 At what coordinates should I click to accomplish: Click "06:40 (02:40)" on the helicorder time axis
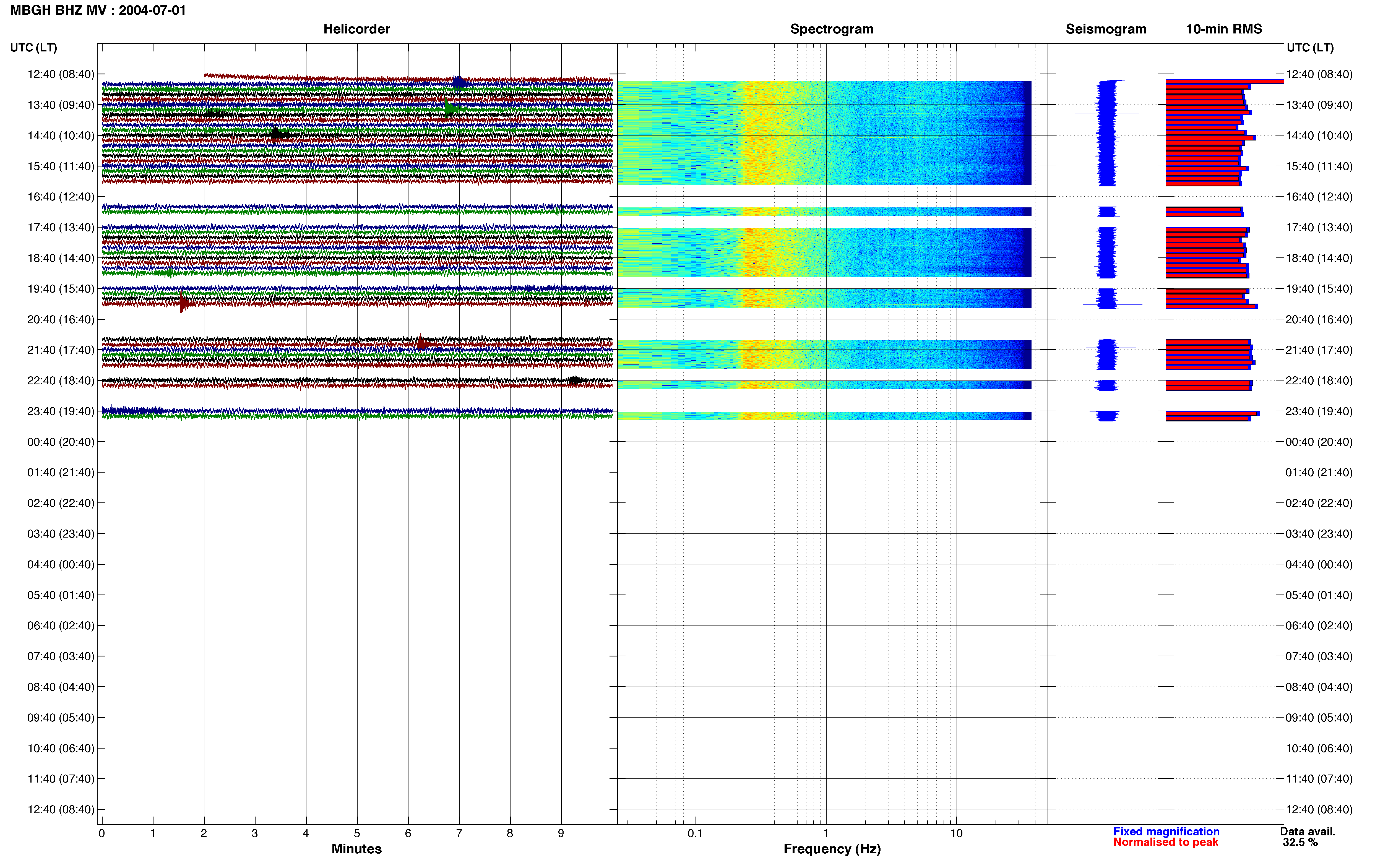[61, 626]
